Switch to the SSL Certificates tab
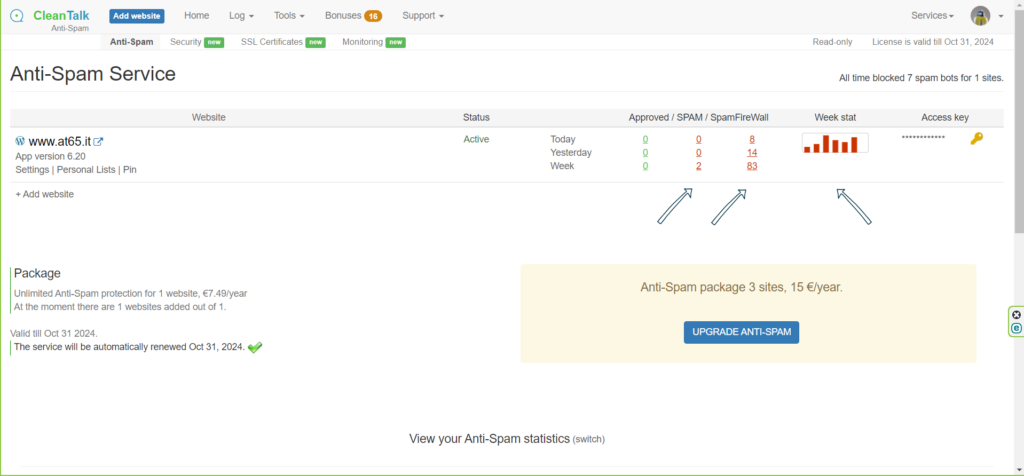1024x476 pixels. (283, 42)
